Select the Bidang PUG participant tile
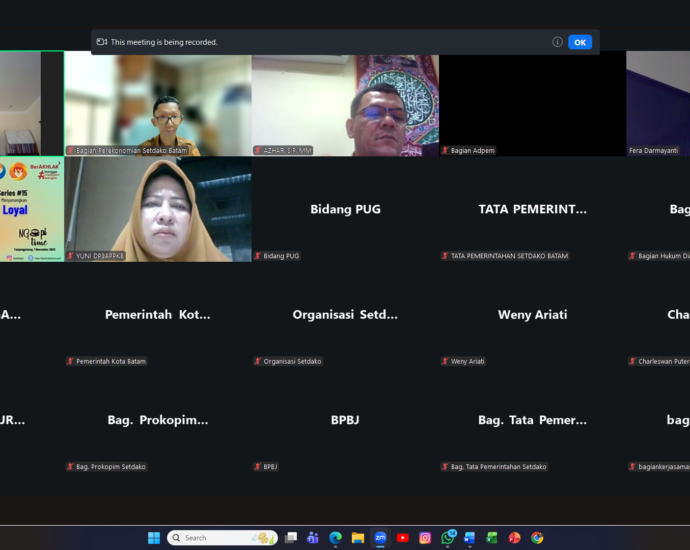Image resolution: width=690 pixels, height=550 pixels. point(345,209)
